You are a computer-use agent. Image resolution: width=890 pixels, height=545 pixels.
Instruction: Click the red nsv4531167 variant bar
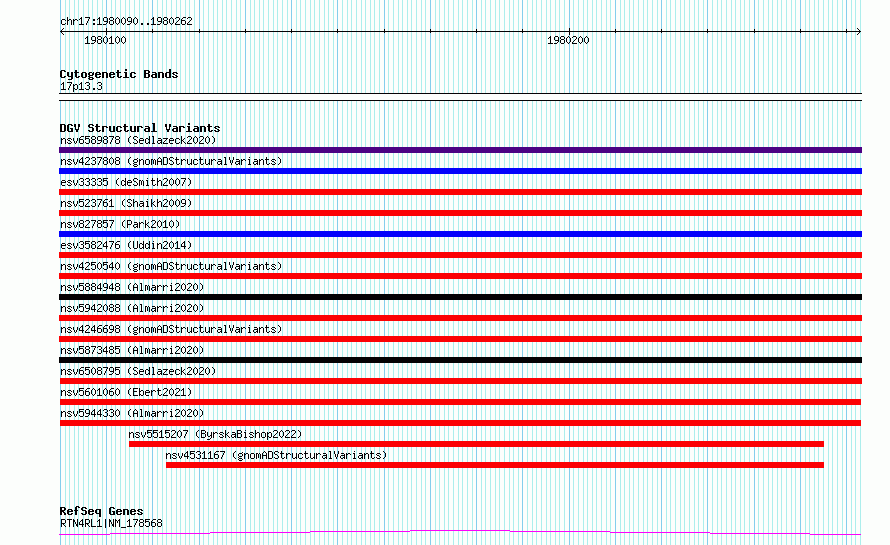click(x=495, y=465)
